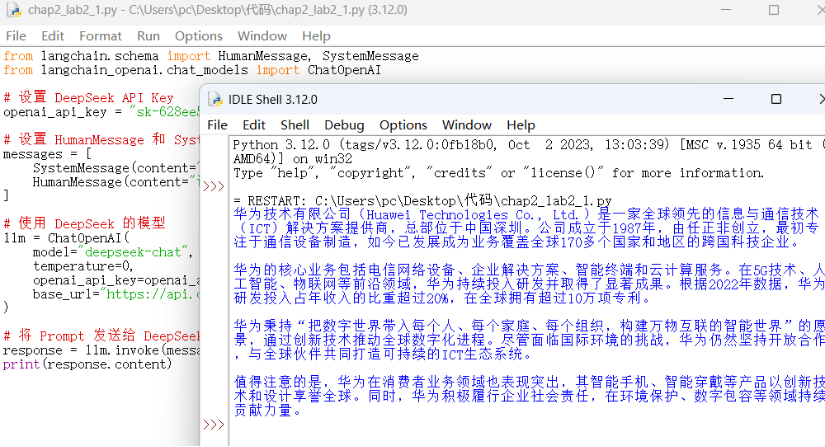Click the IDLE Shell Python icon in title bar
825x447 pixels.
(x=215, y=99)
